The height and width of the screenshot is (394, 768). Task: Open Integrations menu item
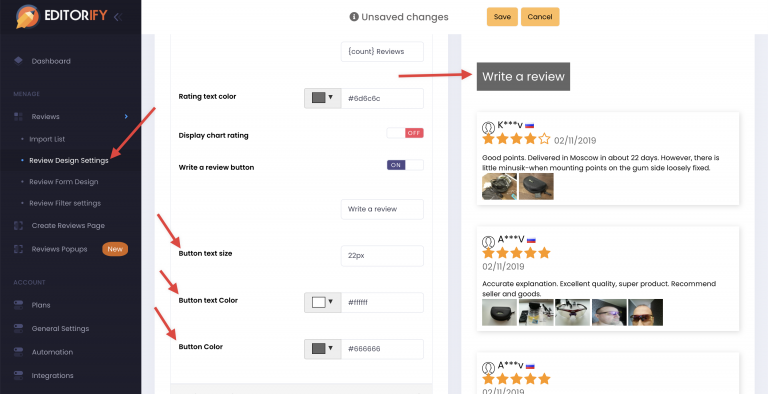52,375
